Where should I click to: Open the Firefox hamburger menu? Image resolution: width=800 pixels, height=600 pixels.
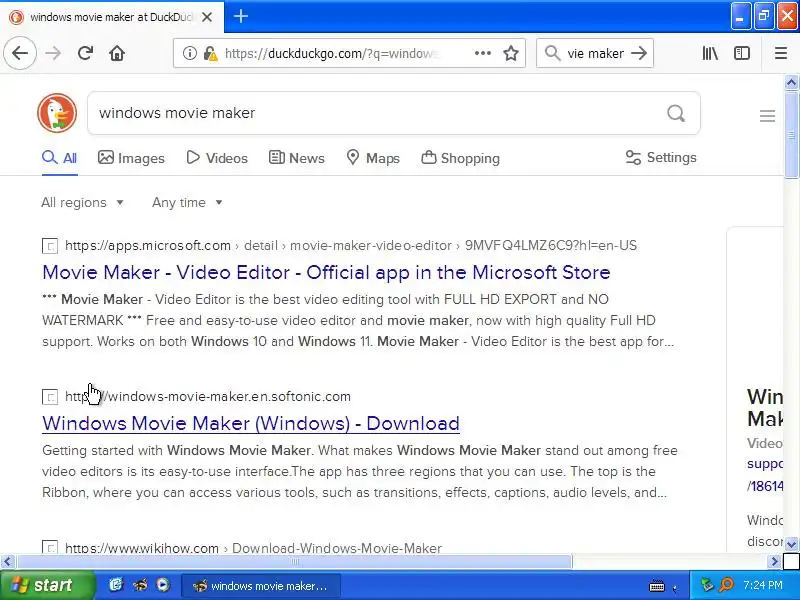781,53
